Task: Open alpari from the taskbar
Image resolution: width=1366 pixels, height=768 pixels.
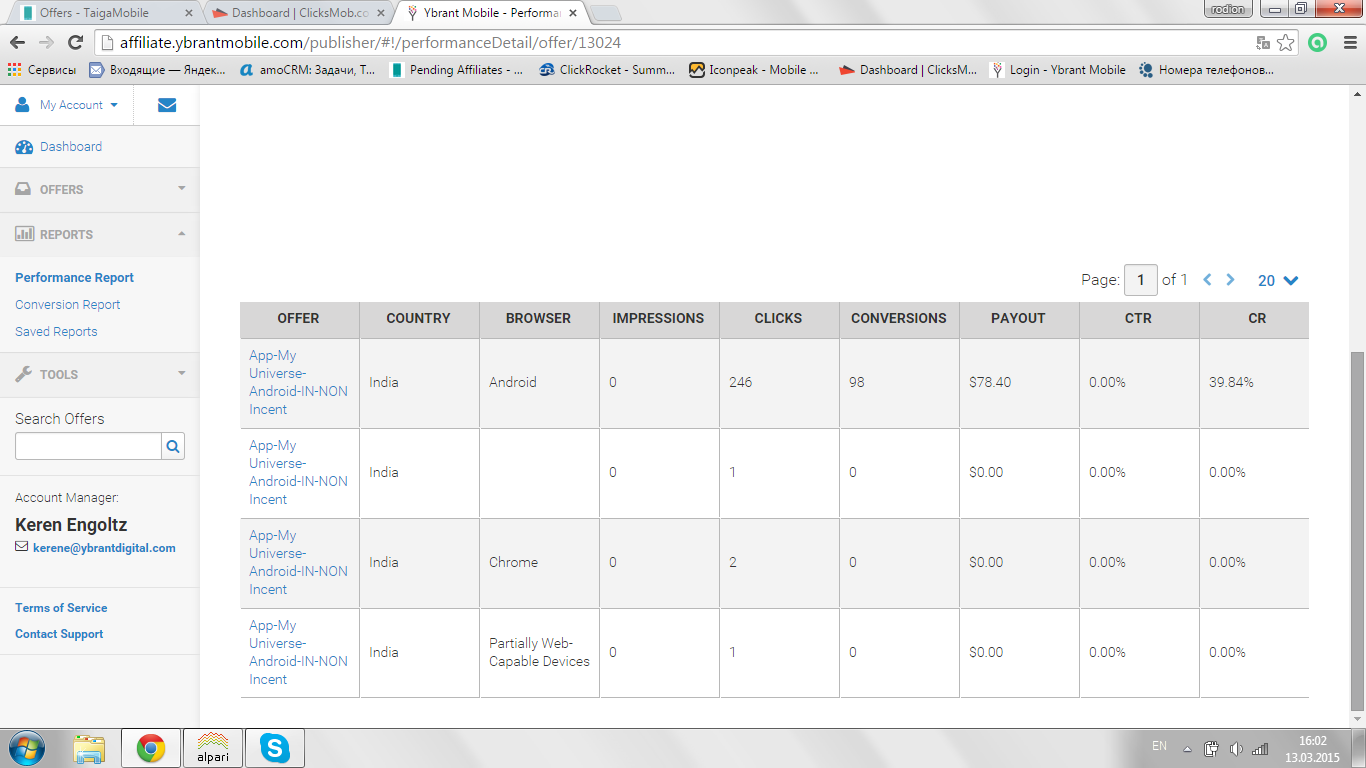Action: 213,748
